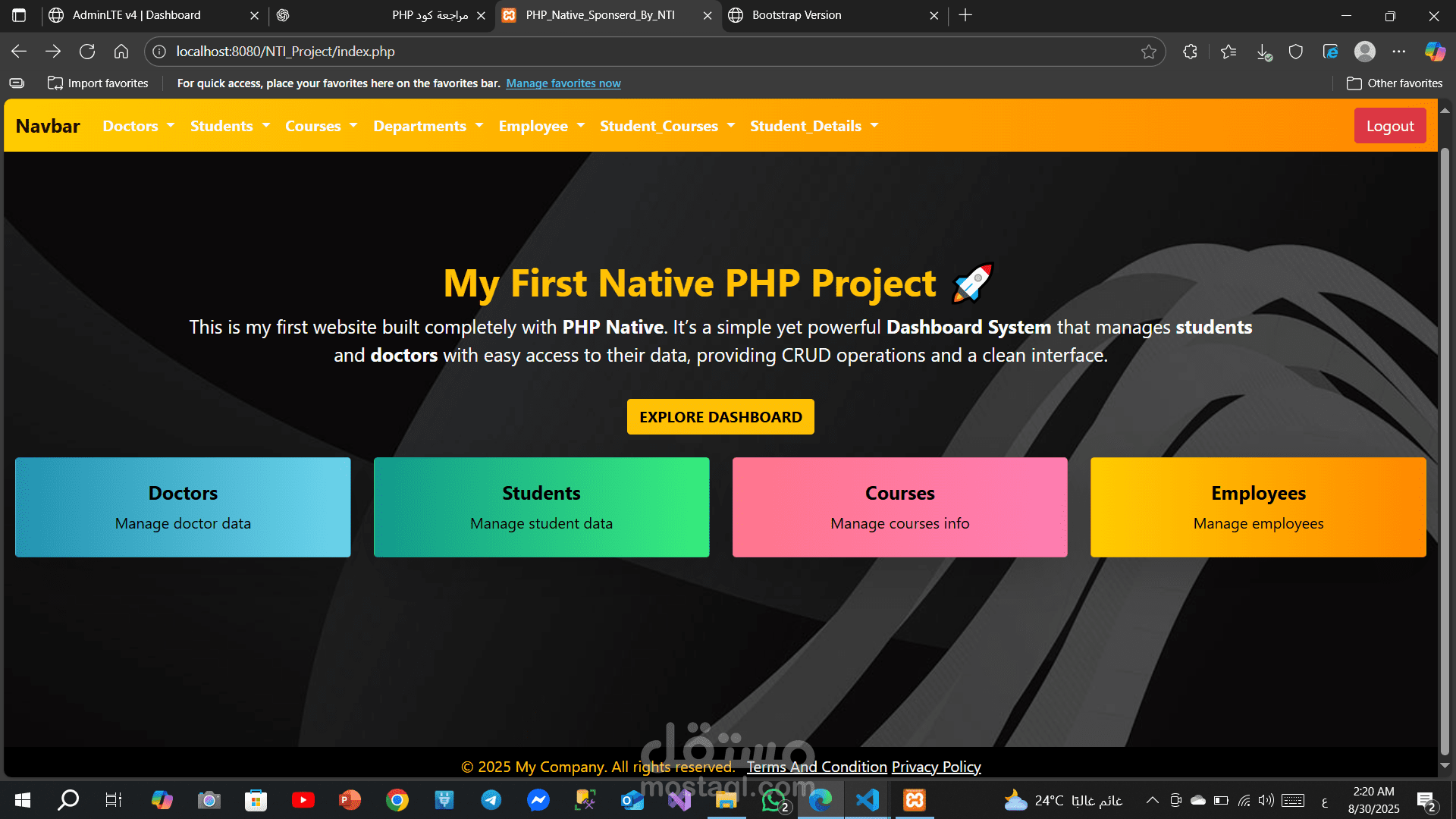The width and height of the screenshot is (1456, 819).
Task: Open the Students card
Action: pyautogui.click(x=541, y=507)
